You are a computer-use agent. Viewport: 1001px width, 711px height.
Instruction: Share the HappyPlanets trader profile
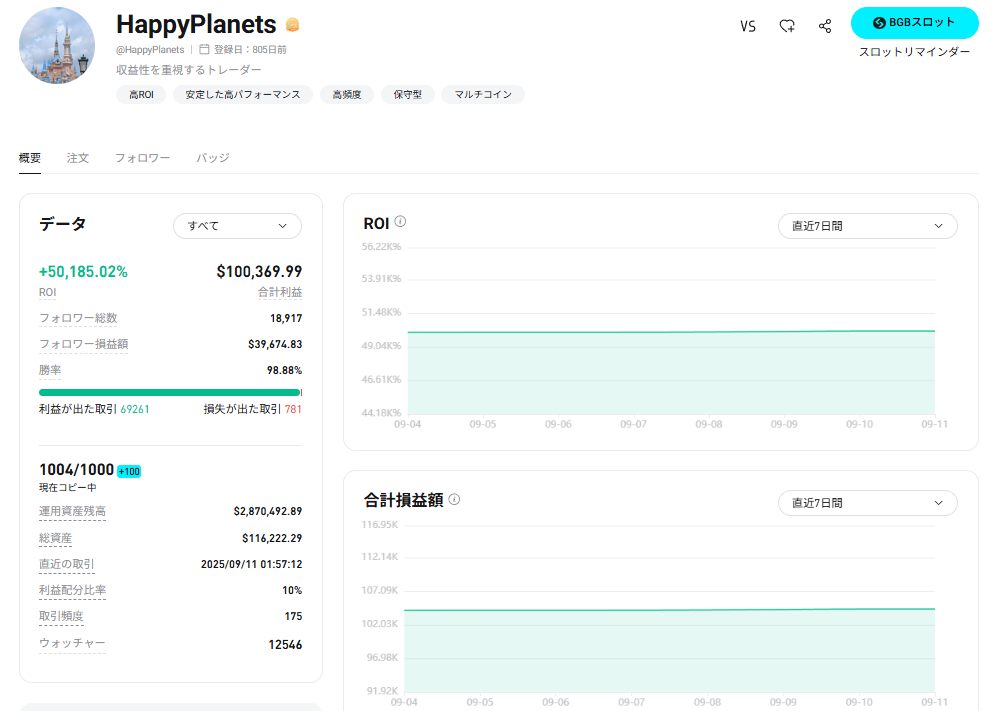825,26
